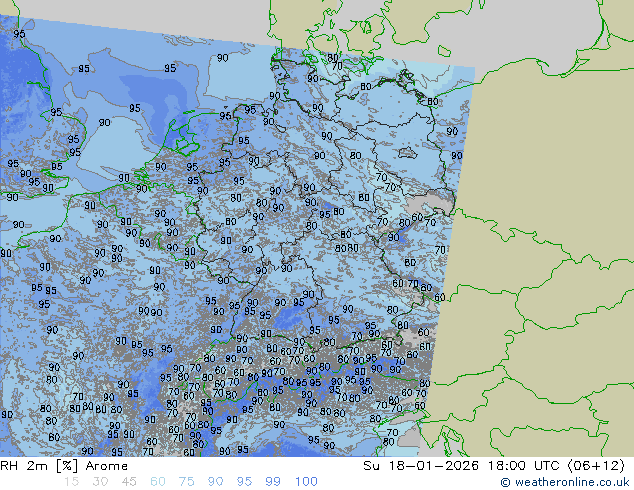Click the legend value 15 in color scale

[71, 482]
